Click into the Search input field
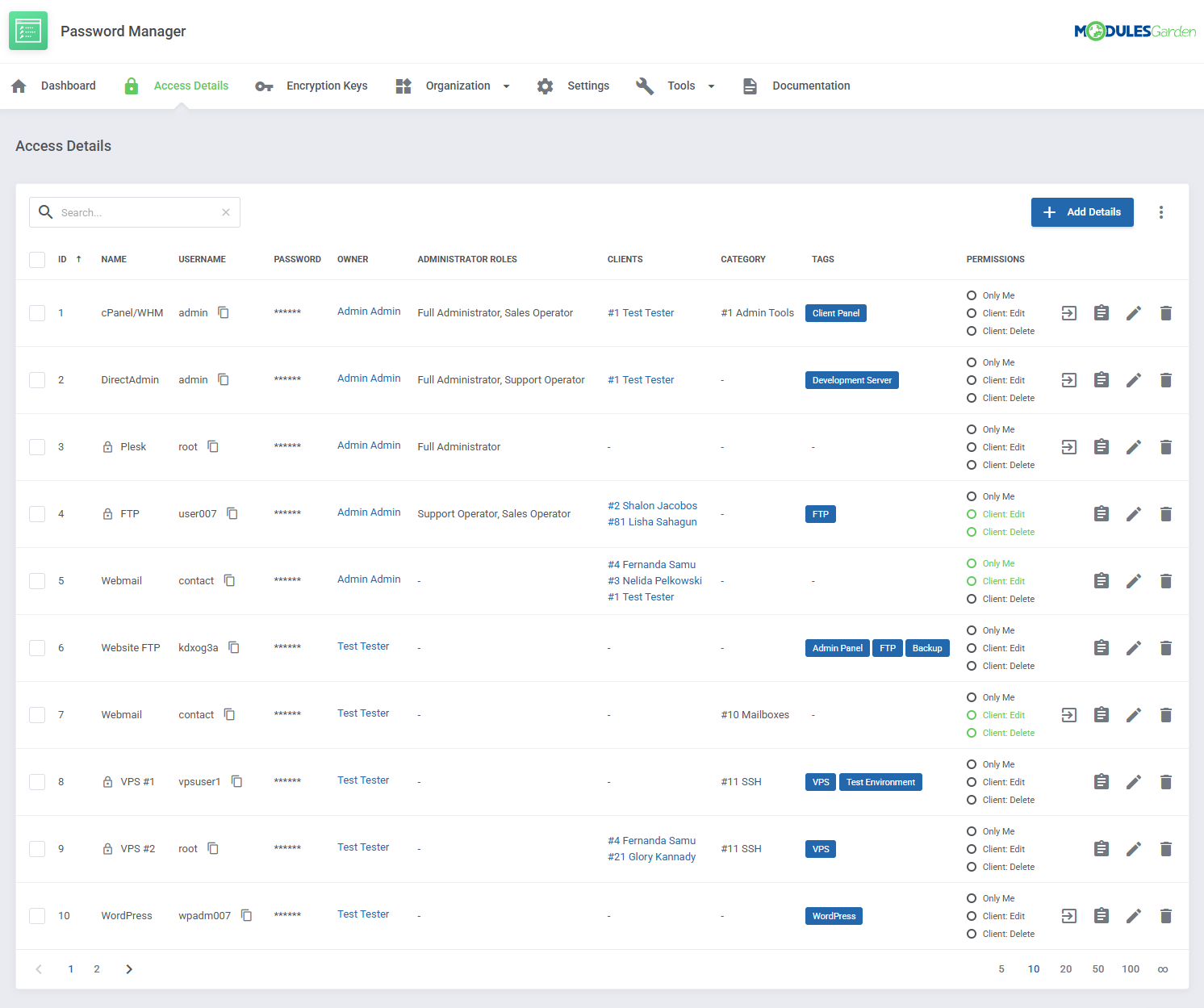This screenshot has width=1204, height=1008. point(137,213)
